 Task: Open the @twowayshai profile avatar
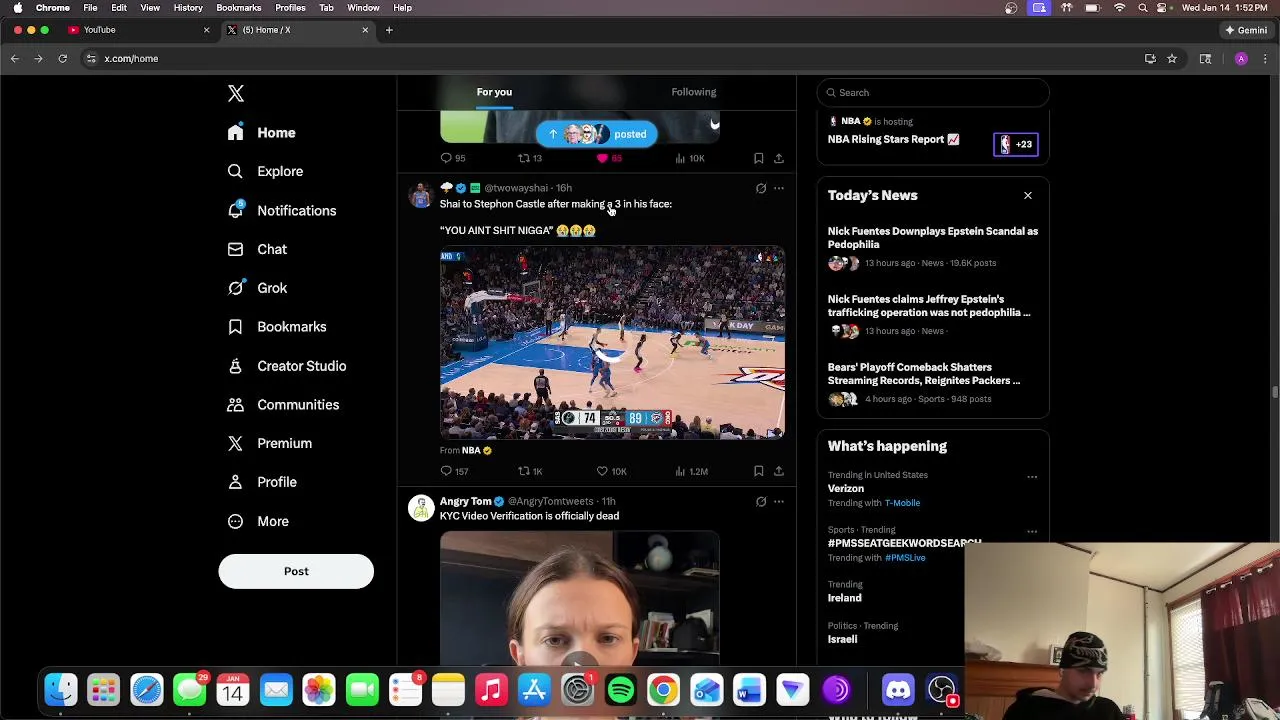tap(421, 195)
